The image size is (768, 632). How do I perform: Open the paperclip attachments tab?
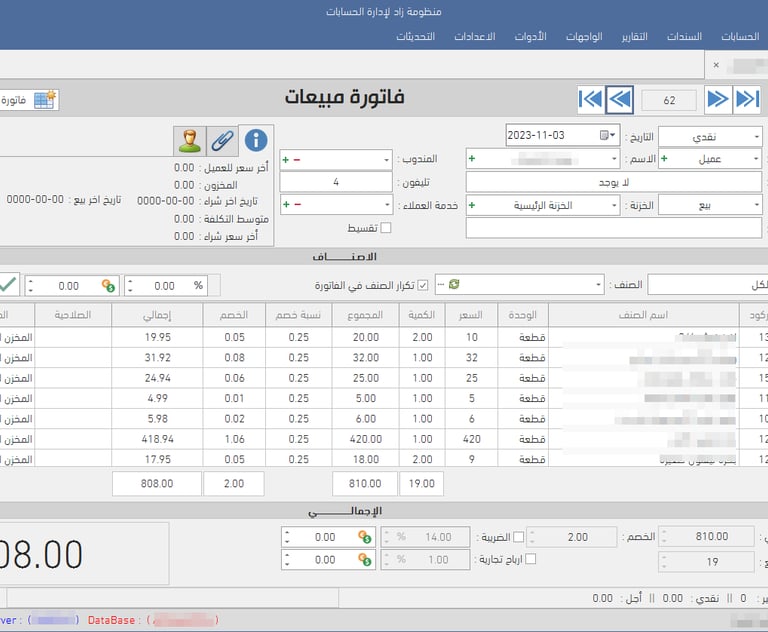(x=222, y=141)
